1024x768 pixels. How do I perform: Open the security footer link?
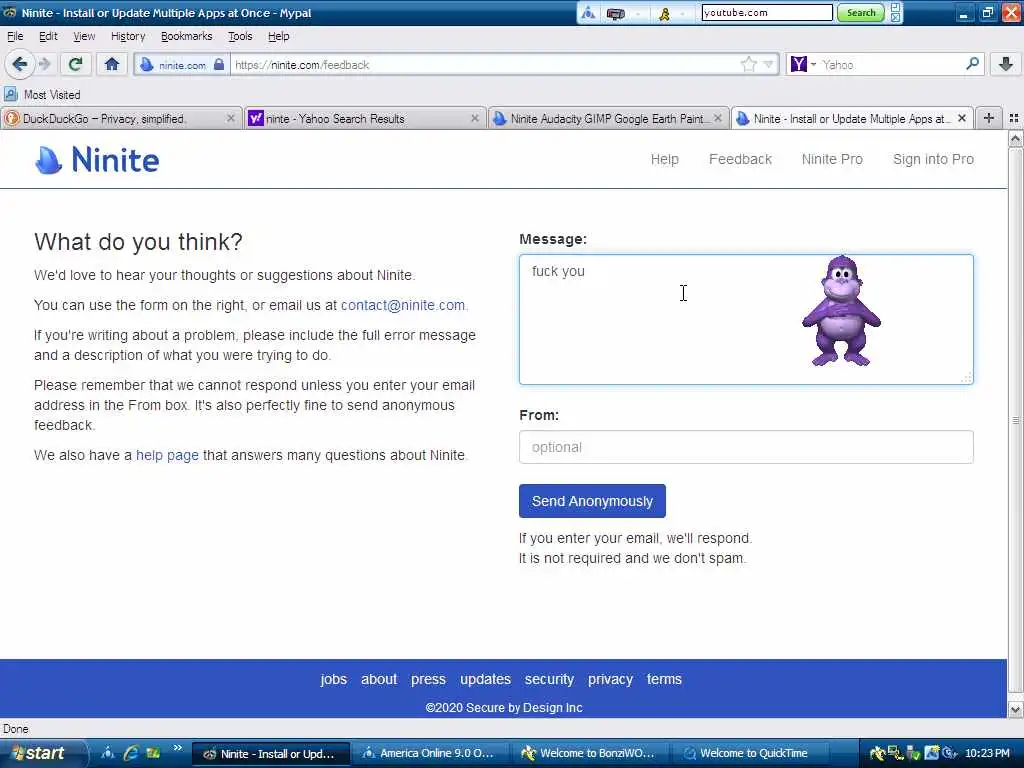549,679
